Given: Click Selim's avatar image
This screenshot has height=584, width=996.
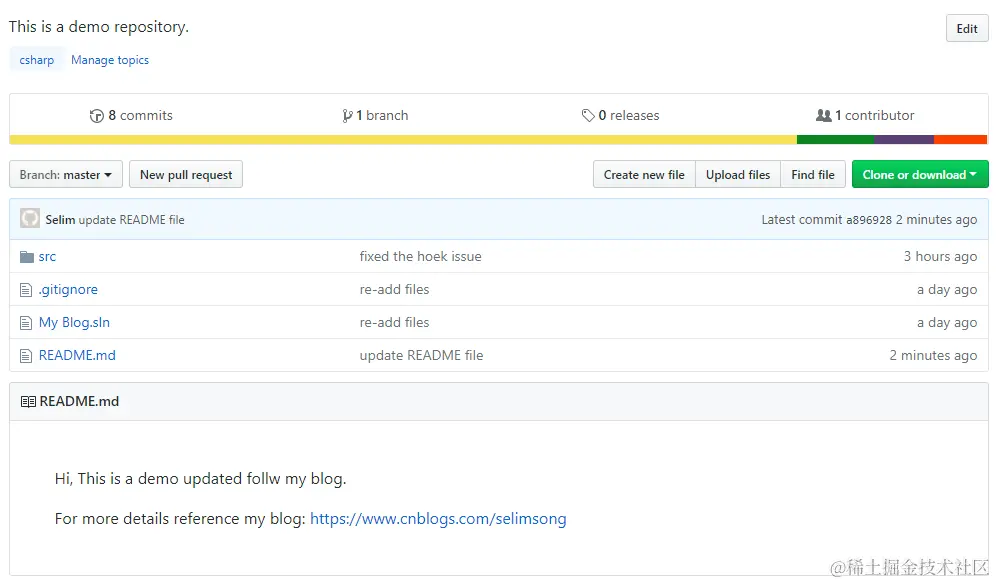Looking at the screenshot, I should point(29,219).
